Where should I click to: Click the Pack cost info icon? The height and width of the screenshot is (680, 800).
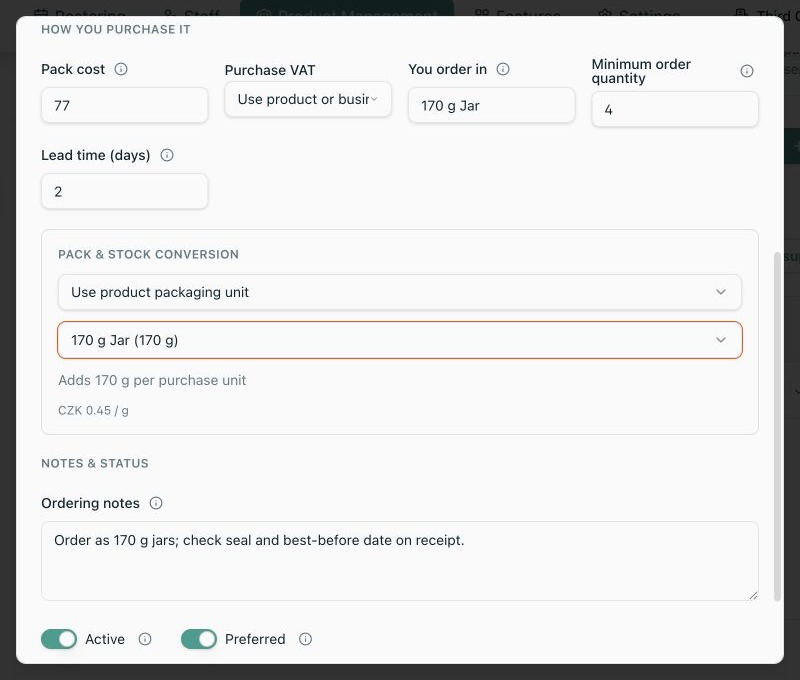click(121, 69)
